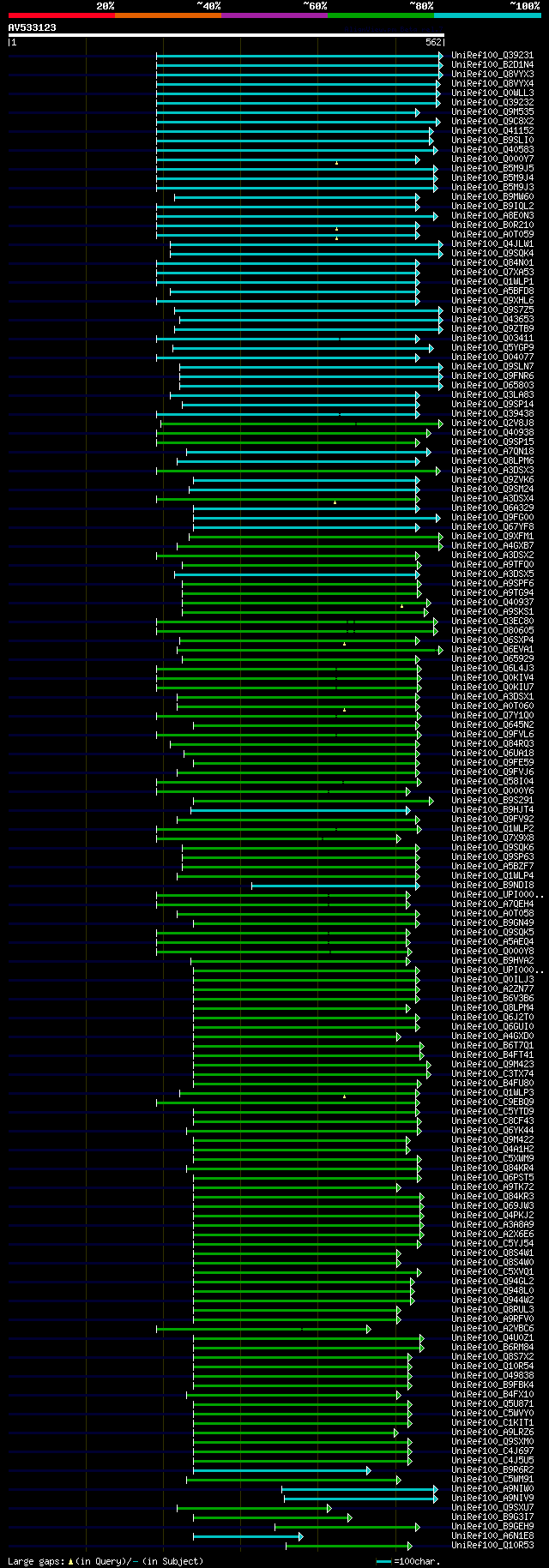Open hit UniRef100_Q8VYX3
The height and width of the screenshot is (1568, 549).
point(492,75)
